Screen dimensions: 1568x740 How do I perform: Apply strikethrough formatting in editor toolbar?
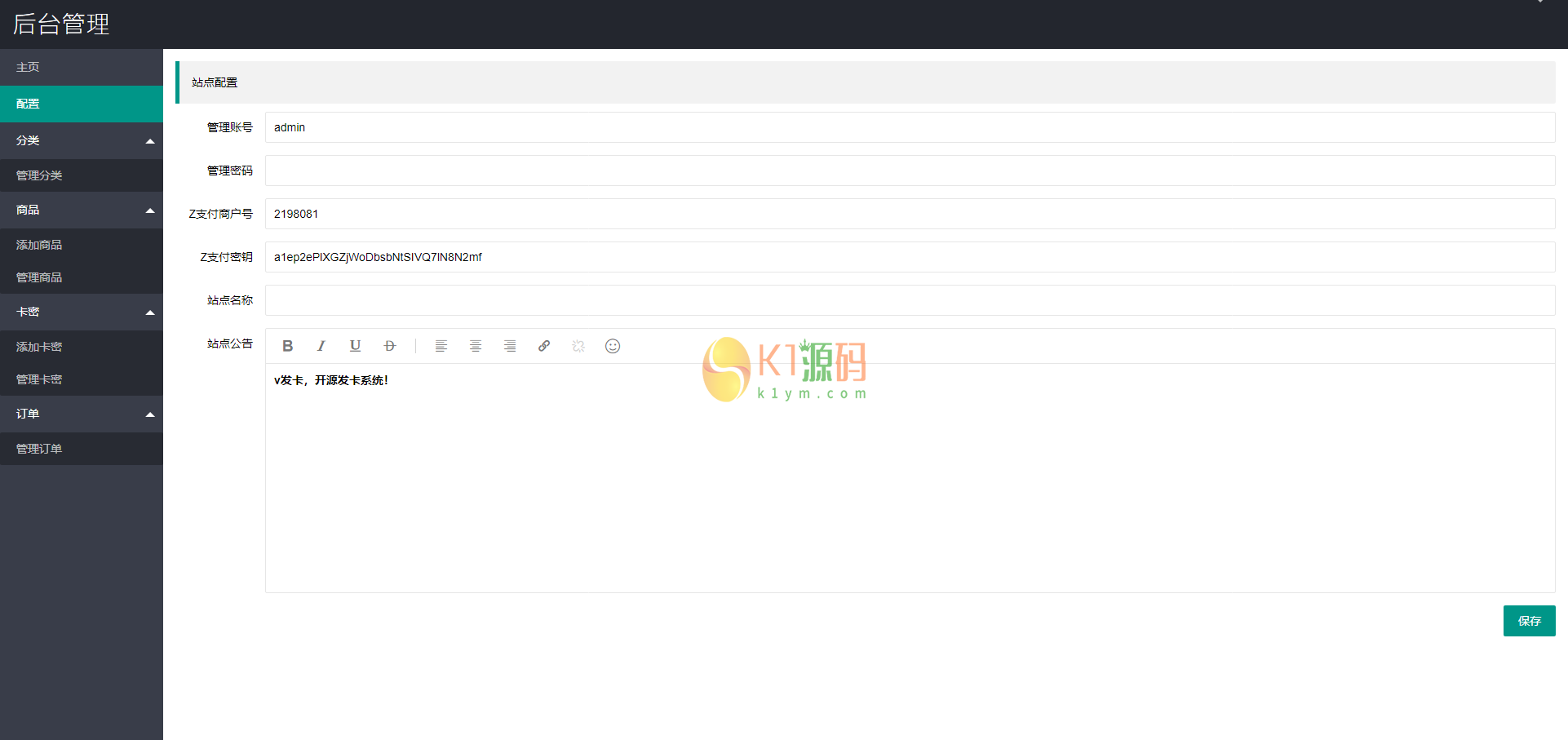click(390, 346)
